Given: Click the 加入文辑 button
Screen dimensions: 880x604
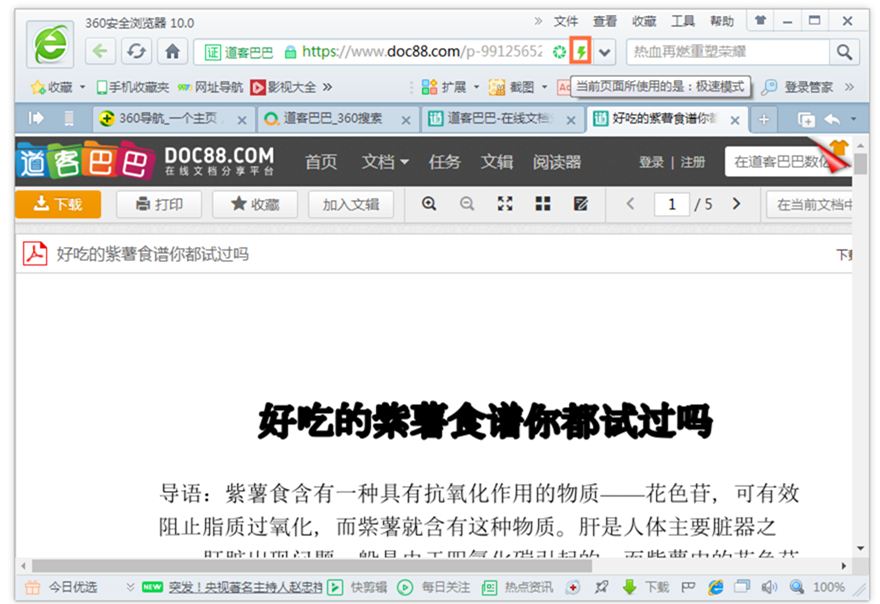Looking at the screenshot, I should click(x=351, y=204).
